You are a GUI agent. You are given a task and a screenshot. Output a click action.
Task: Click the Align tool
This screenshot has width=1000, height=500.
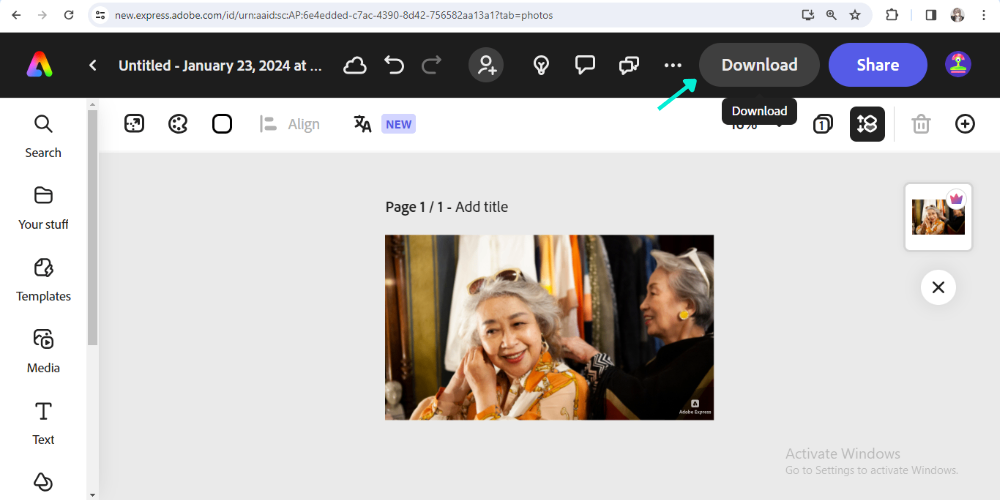coord(290,124)
